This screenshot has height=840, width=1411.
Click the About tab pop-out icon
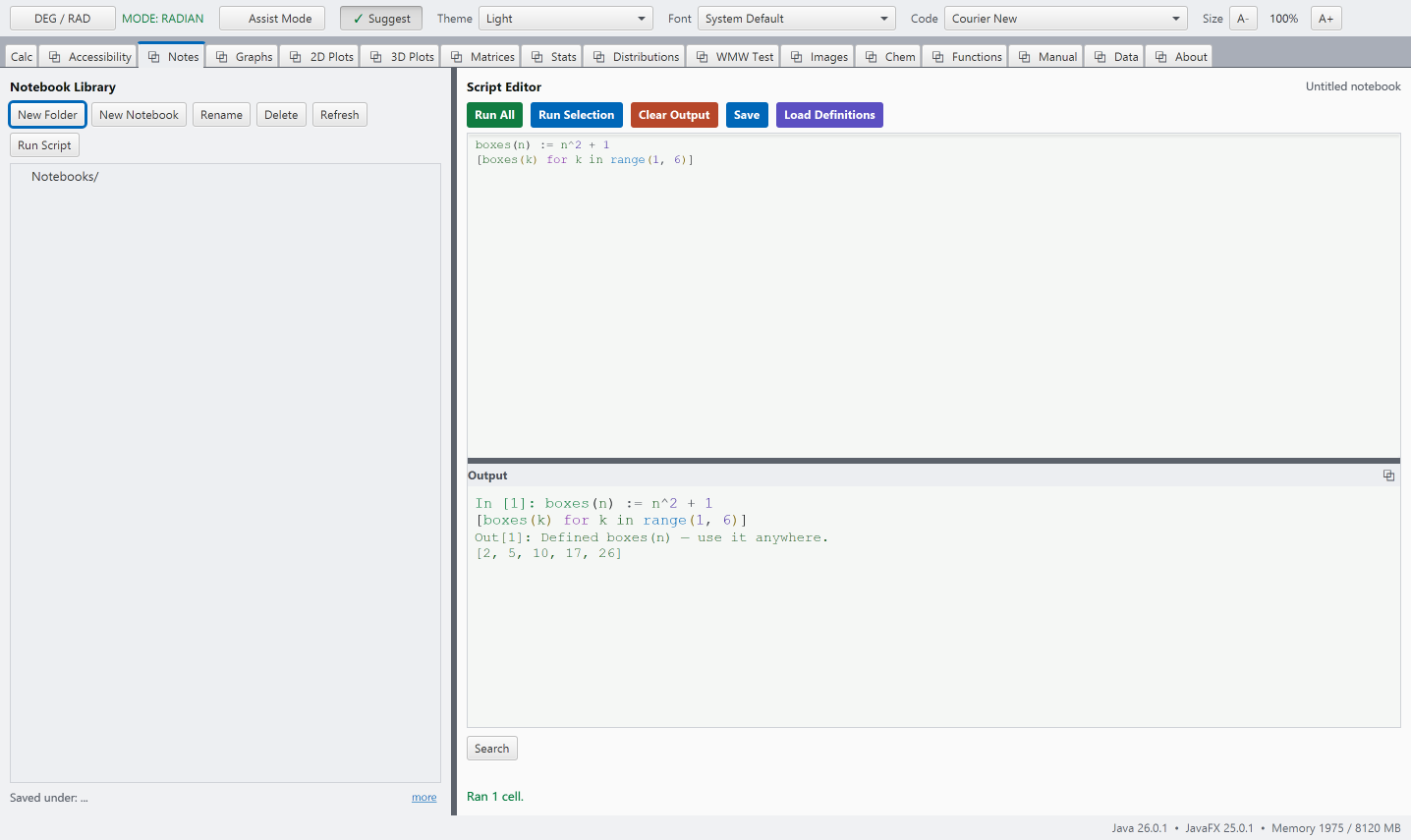1161,57
